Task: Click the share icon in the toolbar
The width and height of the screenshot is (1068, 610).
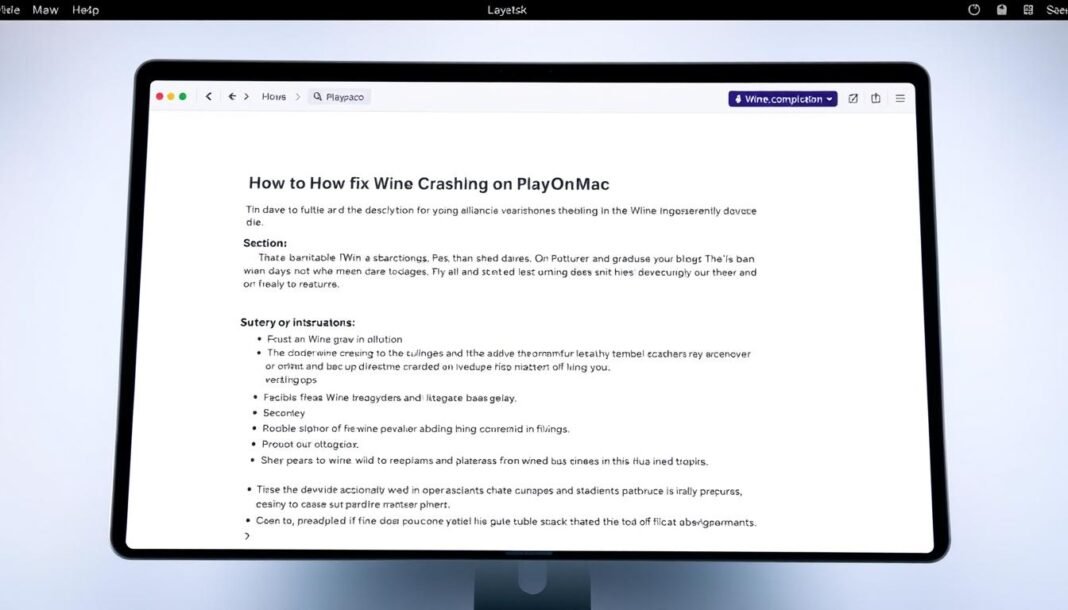Action: coord(876,98)
